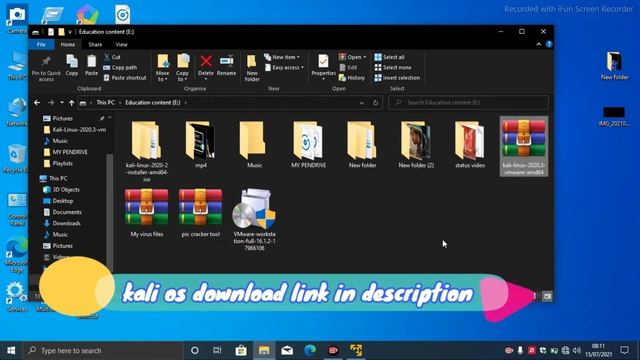Switch to the Share tab
The image size is (640, 360).
pyautogui.click(x=95, y=44)
